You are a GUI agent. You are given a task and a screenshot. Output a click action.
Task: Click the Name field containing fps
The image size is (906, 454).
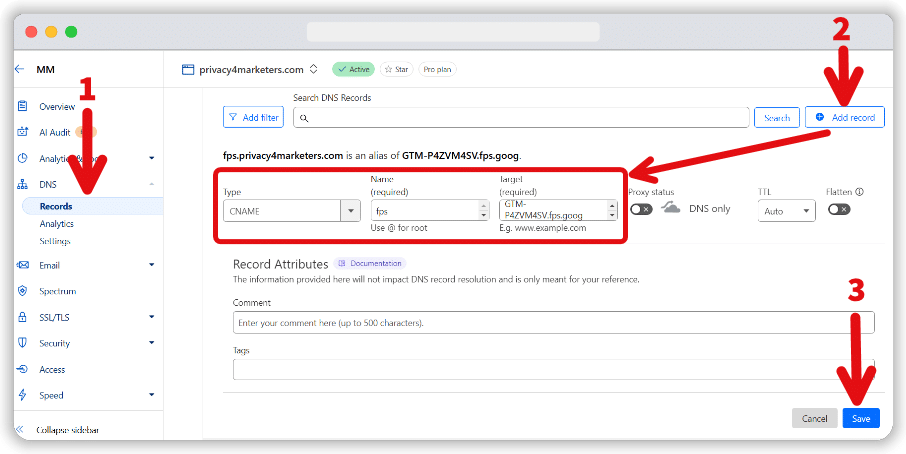pos(430,211)
